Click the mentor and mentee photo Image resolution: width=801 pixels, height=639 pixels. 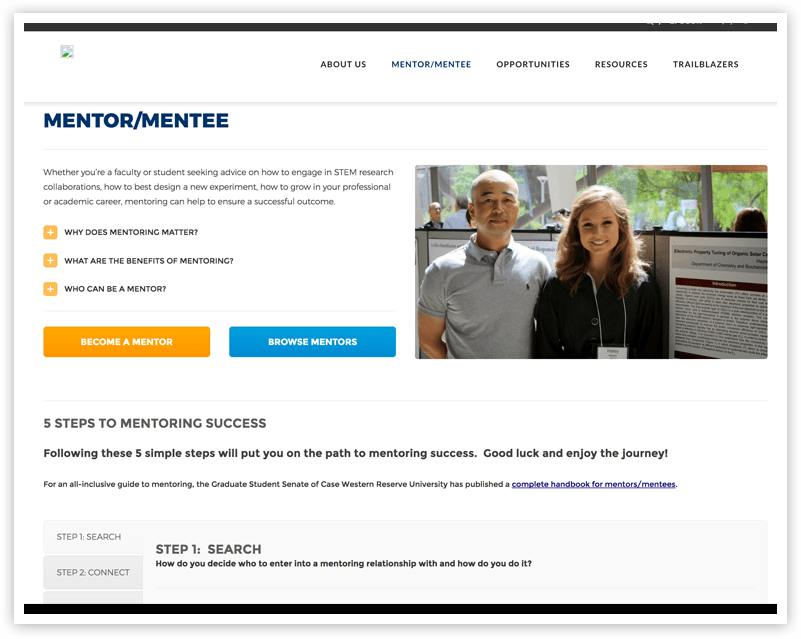point(591,262)
